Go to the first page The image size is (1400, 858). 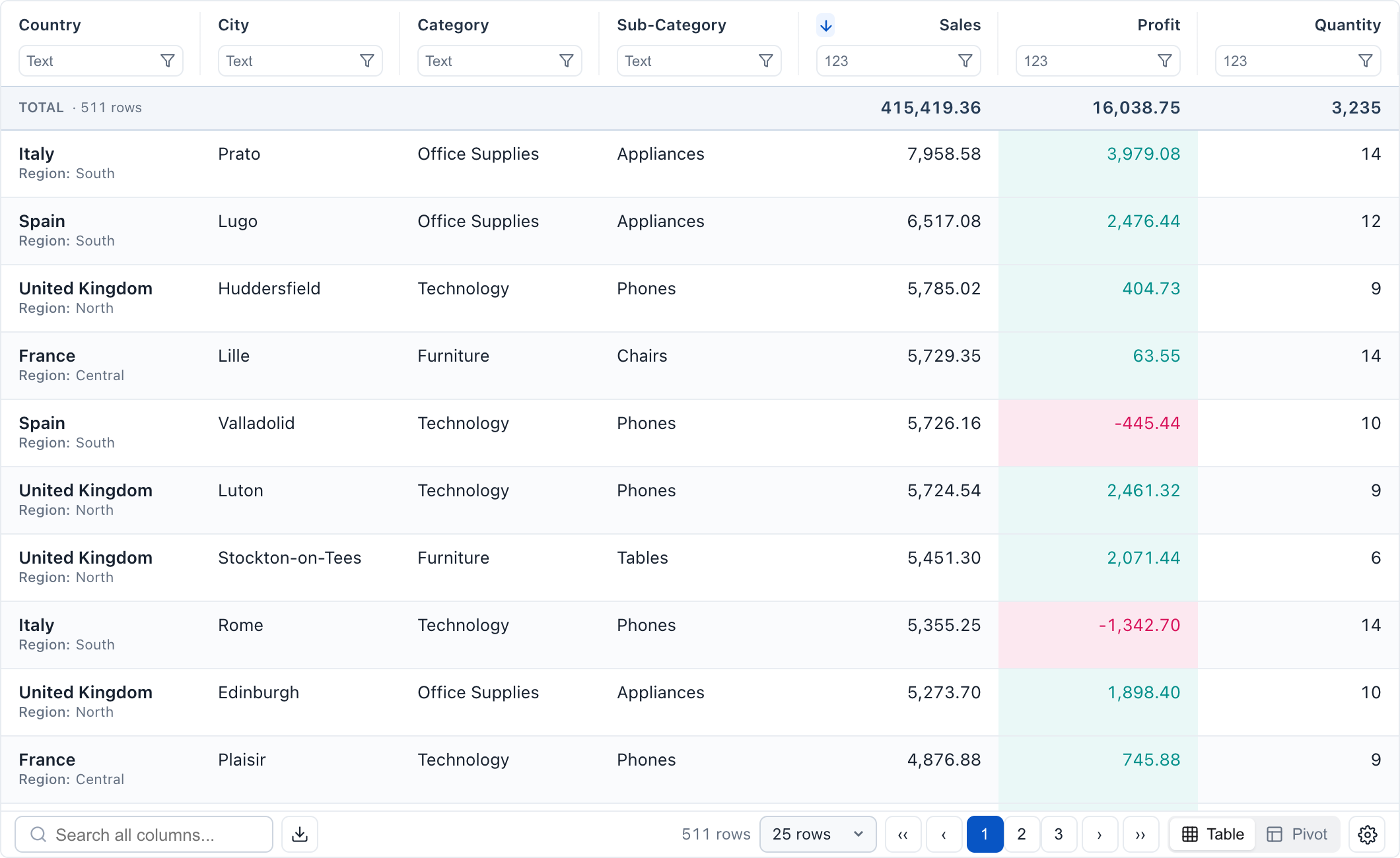(x=903, y=834)
